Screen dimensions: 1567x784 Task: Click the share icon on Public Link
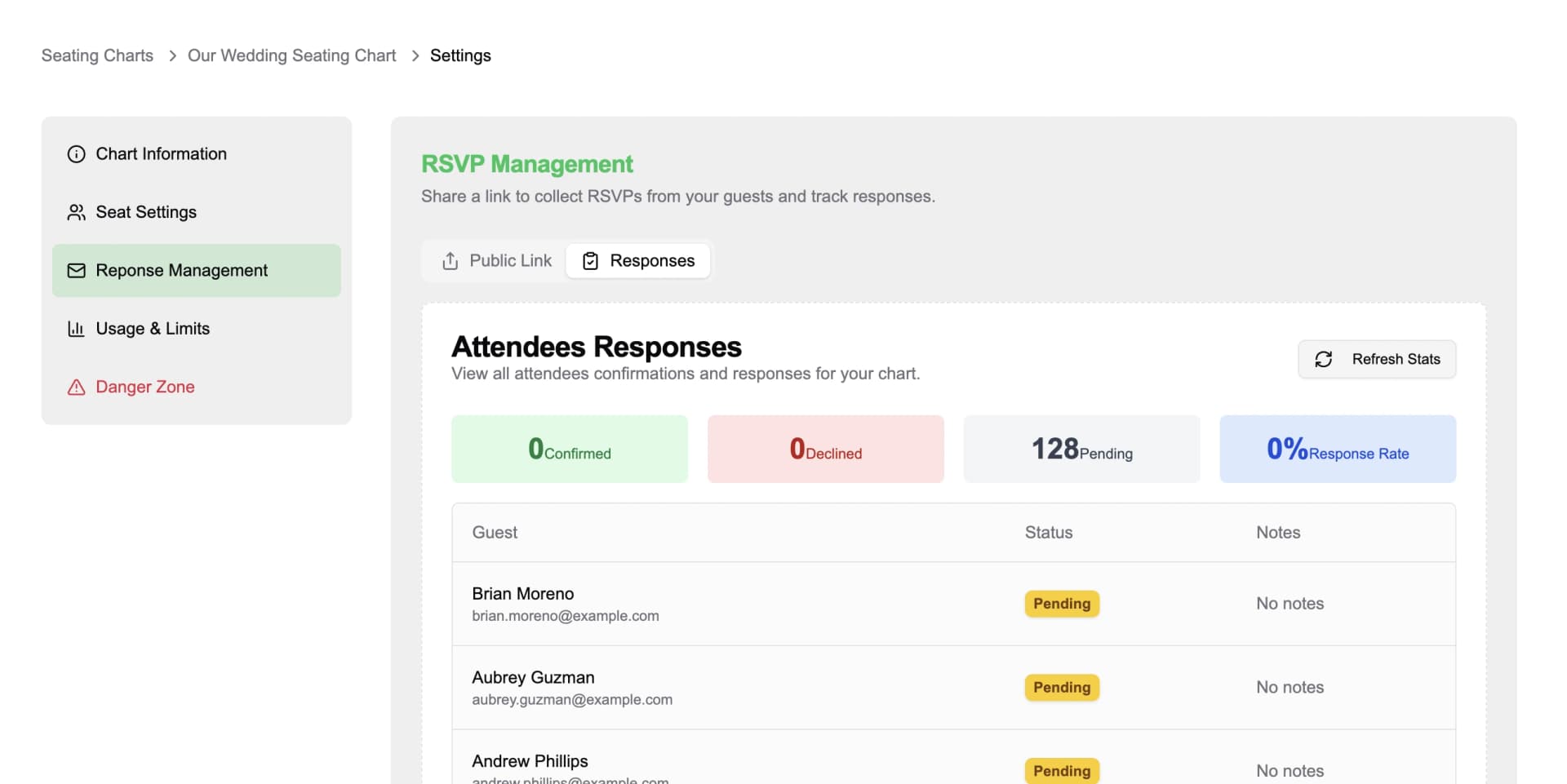(450, 261)
